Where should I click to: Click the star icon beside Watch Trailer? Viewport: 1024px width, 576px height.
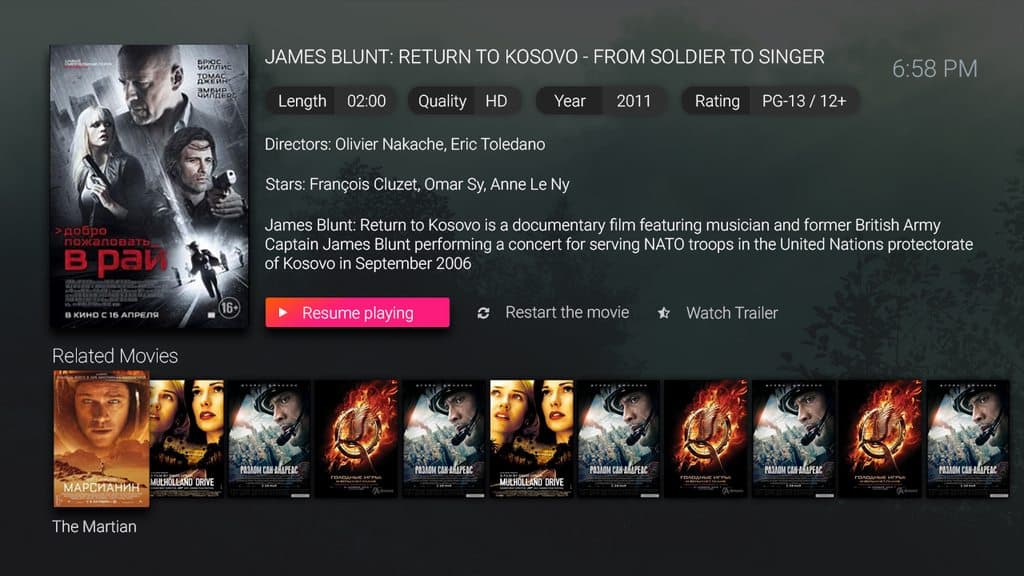tap(664, 313)
